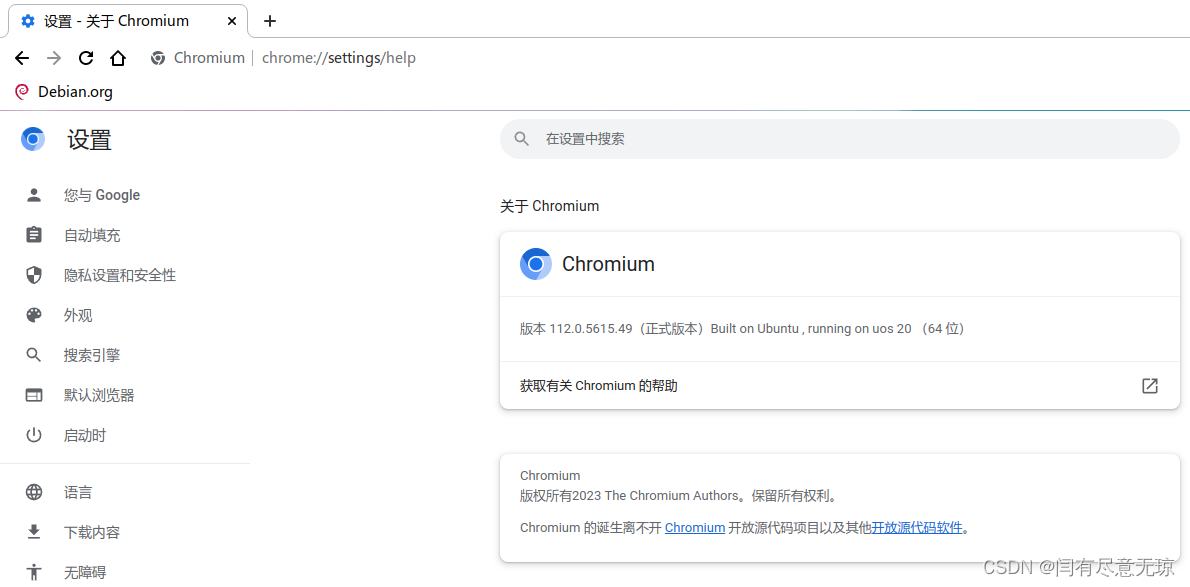1190x587 pixels.
Task: Click the Debian swirl bookmark icon
Action: [x=22, y=93]
